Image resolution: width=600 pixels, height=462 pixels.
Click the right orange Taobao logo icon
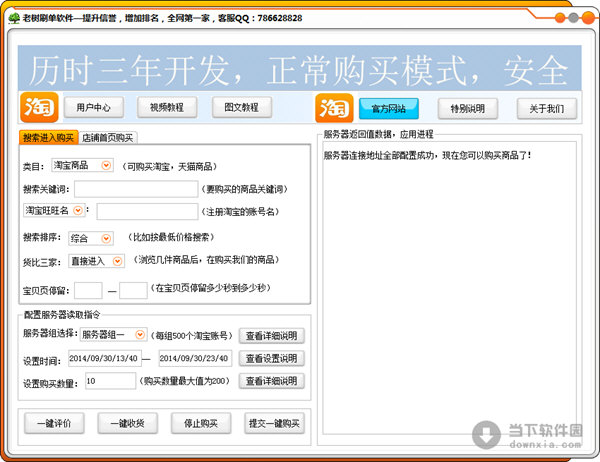(334, 108)
